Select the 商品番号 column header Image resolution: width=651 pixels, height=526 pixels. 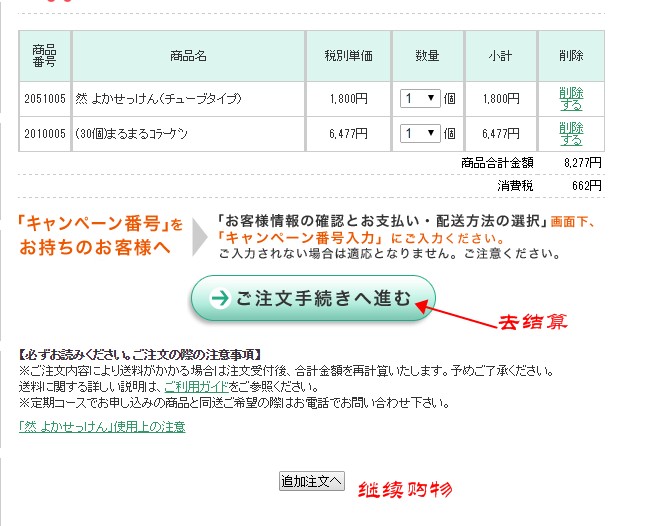tap(44, 56)
